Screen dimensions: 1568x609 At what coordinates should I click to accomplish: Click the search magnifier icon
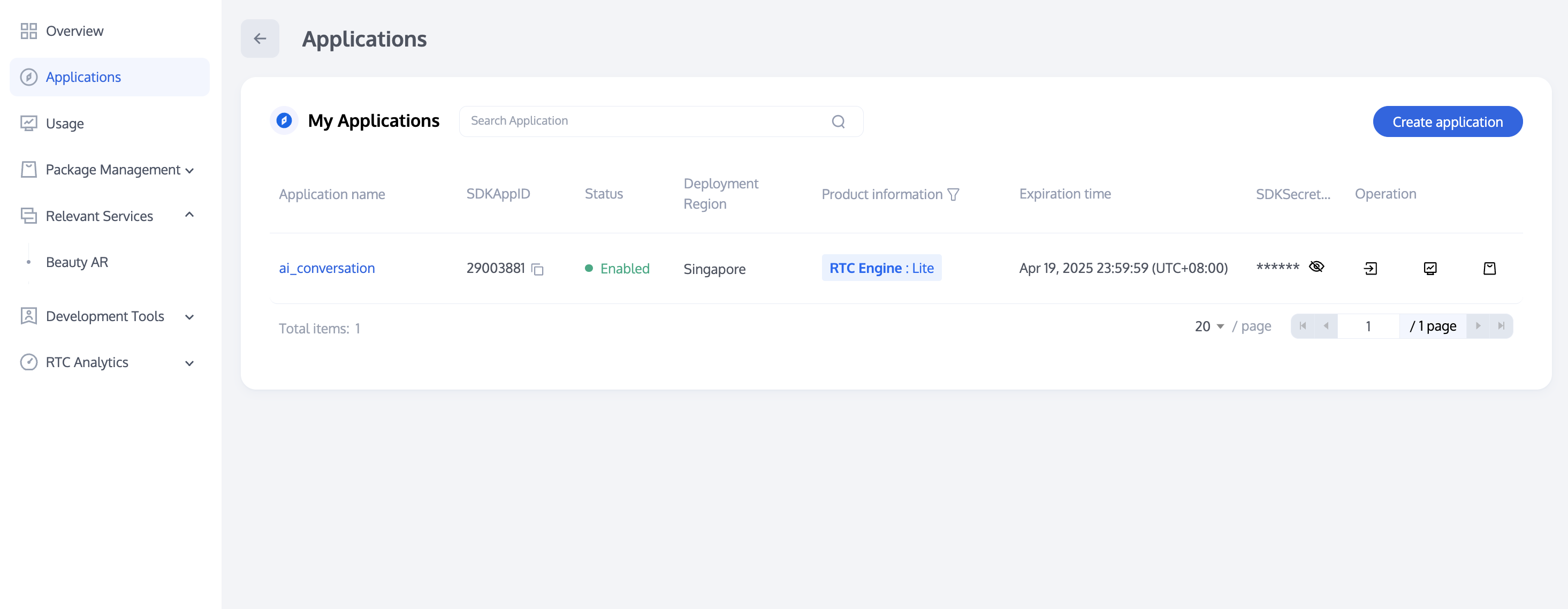(838, 121)
